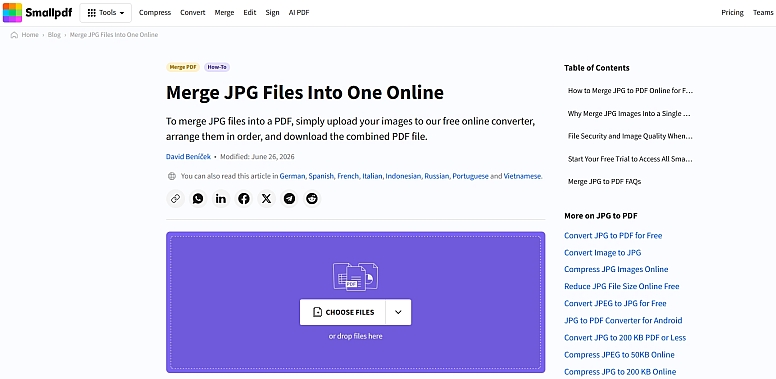Copy the article link icon
The image size is (776, 379).
175,199
